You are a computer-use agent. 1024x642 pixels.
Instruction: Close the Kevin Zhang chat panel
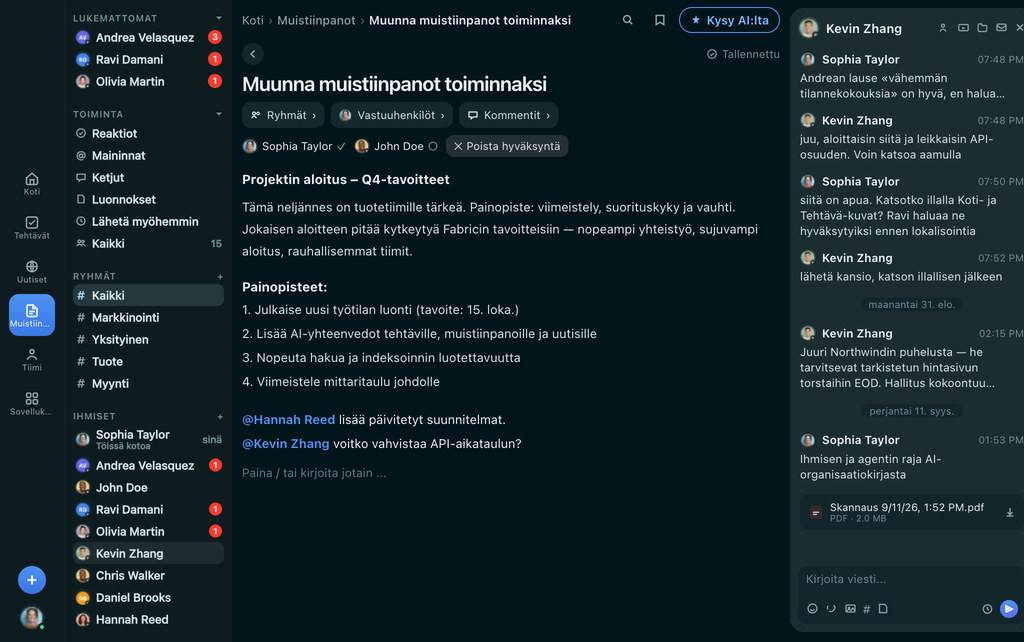pos(1019,28)
